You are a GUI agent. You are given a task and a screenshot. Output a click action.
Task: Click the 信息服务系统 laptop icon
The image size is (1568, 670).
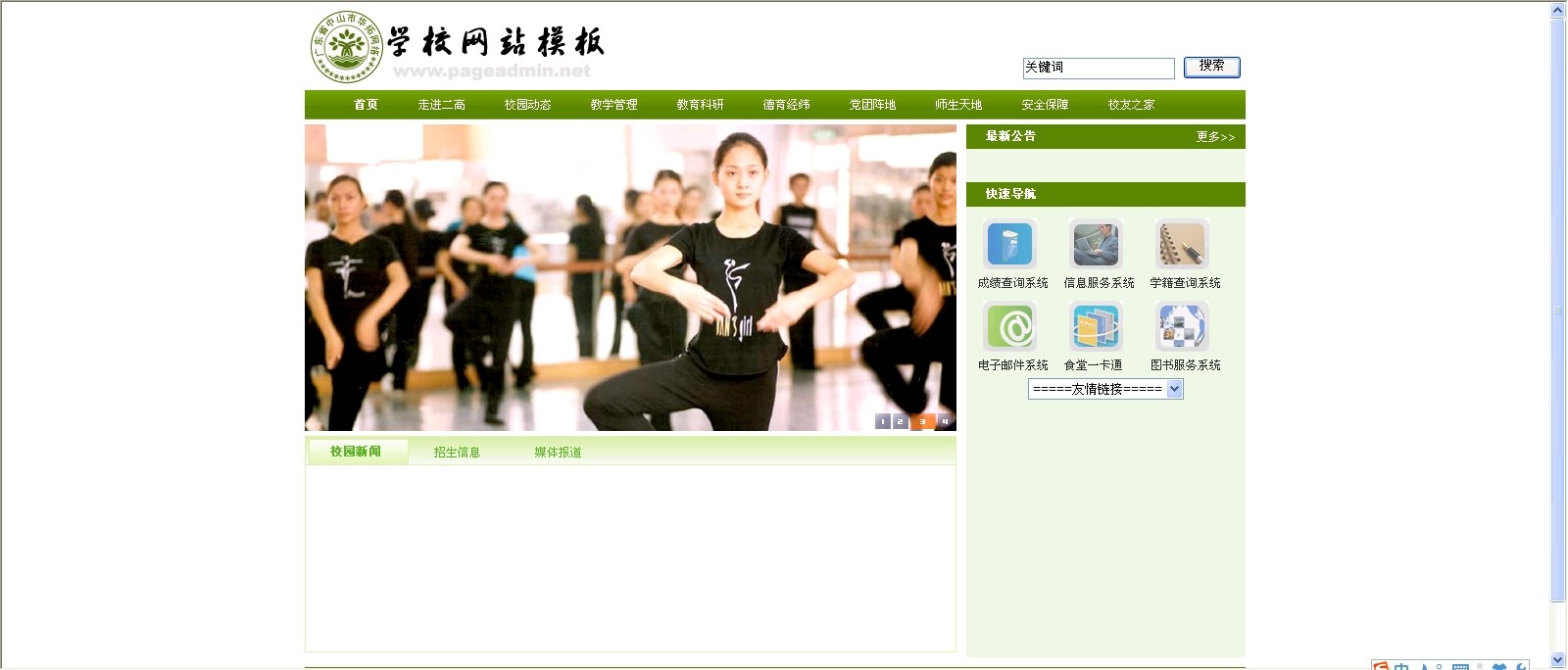[x=1096, y=245]
